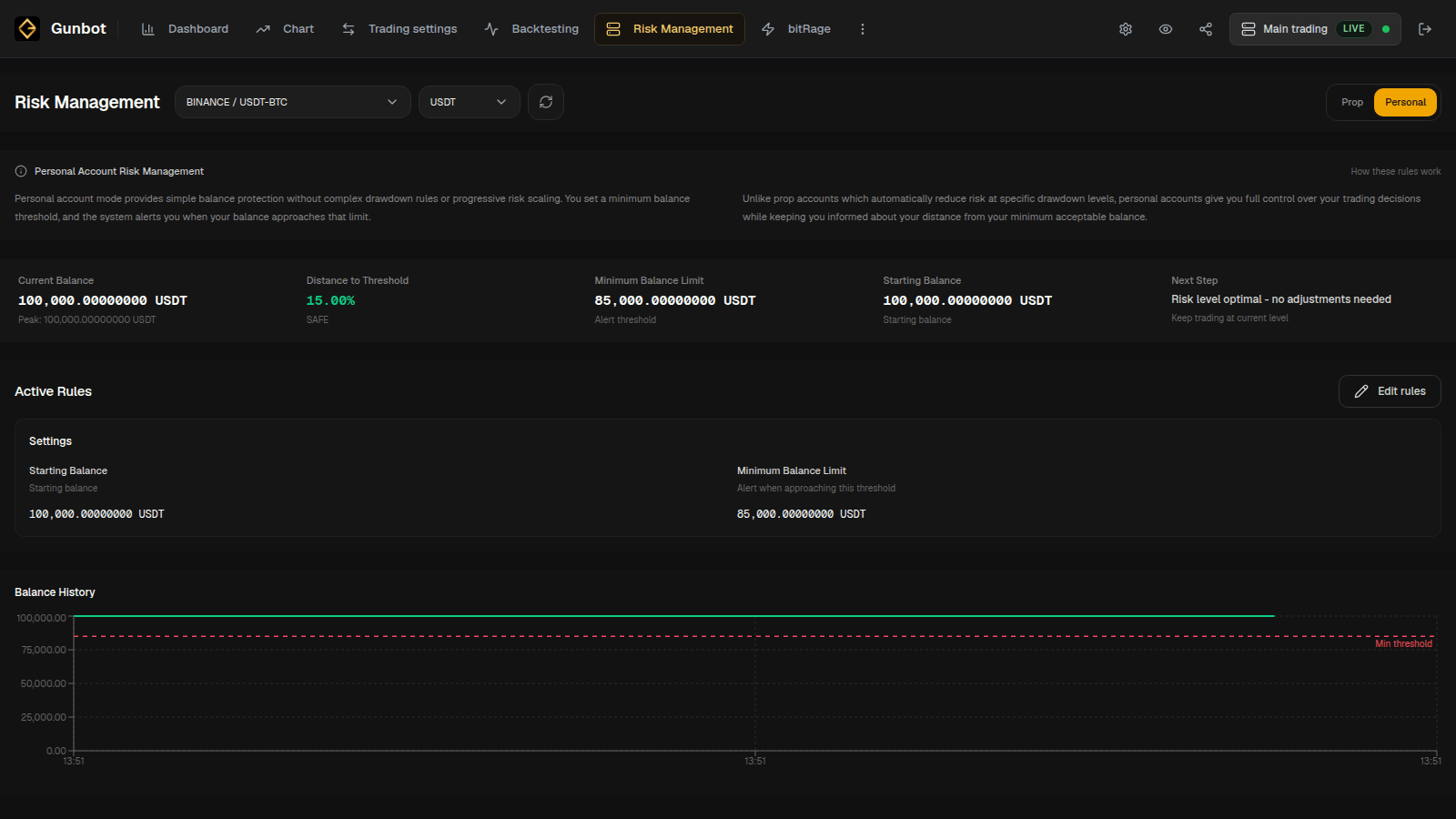Click the LIVE status badge
Image resolution: width=1456 pixels, height=819 pixels.
click(1354, 29)
